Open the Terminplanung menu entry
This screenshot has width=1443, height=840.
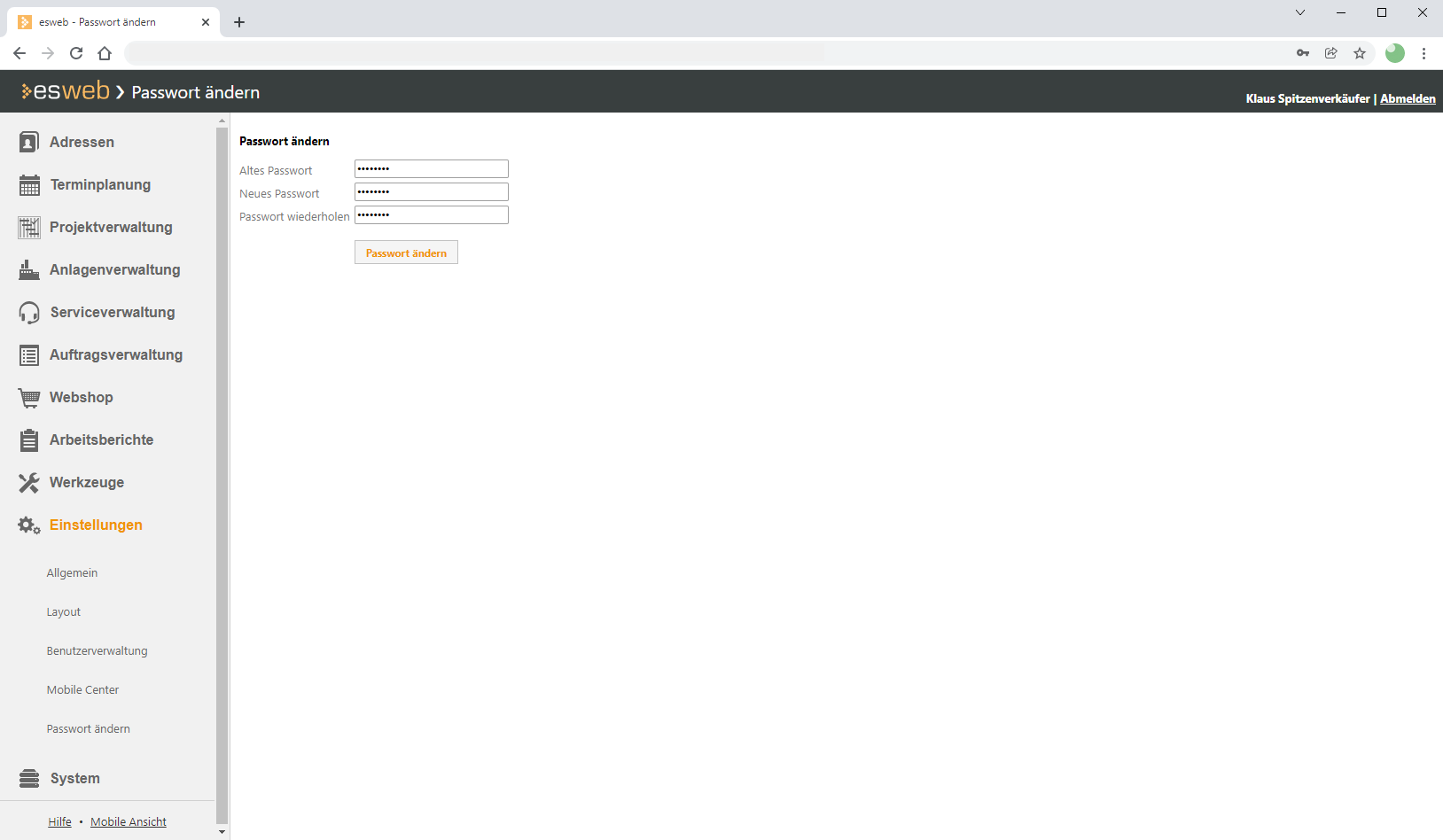pos(100,184)
